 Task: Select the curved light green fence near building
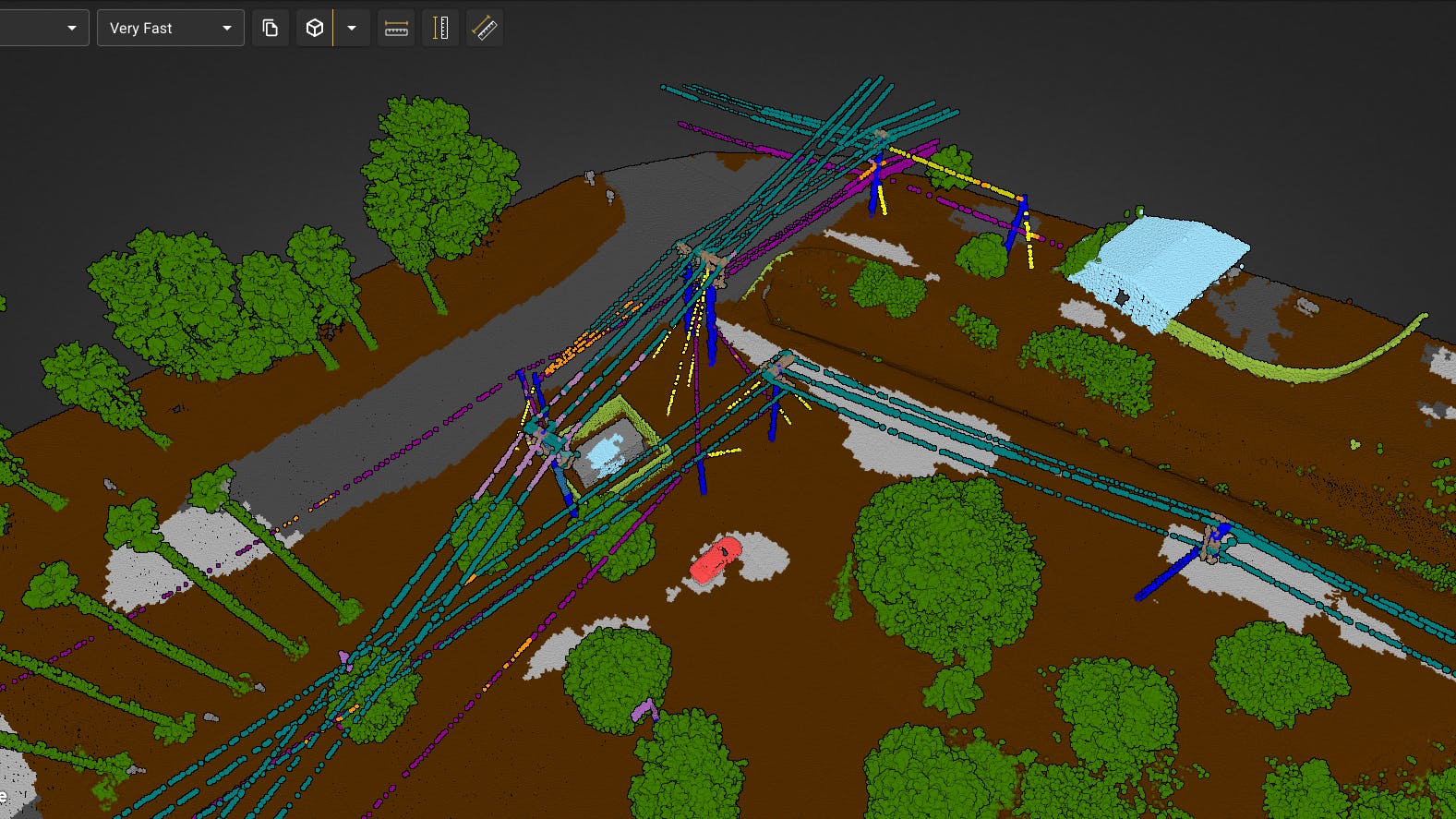(x=1311, y=366)
